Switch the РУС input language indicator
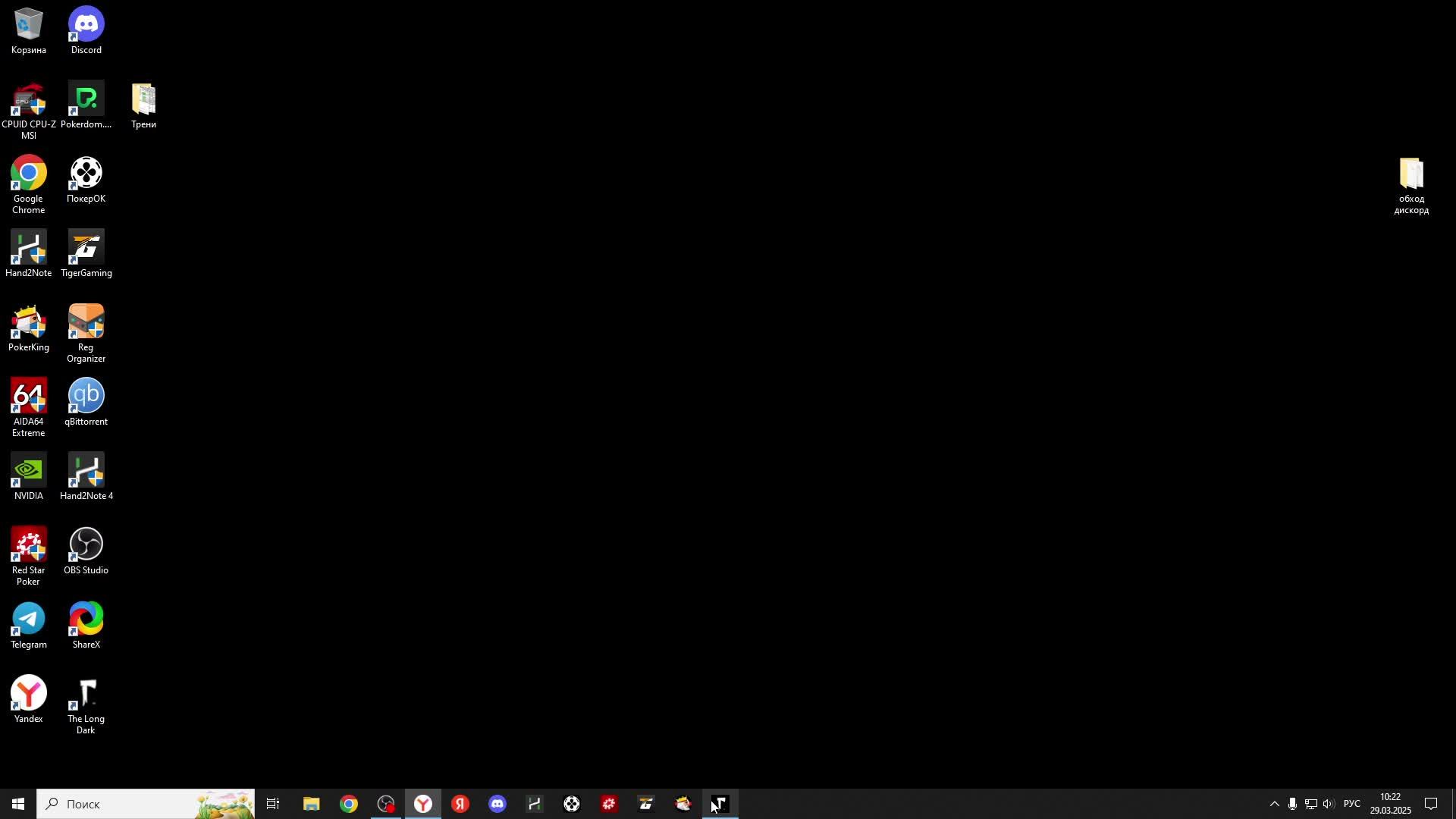The height and width of the screenshot is (819, 1456). pos(1352,805)
